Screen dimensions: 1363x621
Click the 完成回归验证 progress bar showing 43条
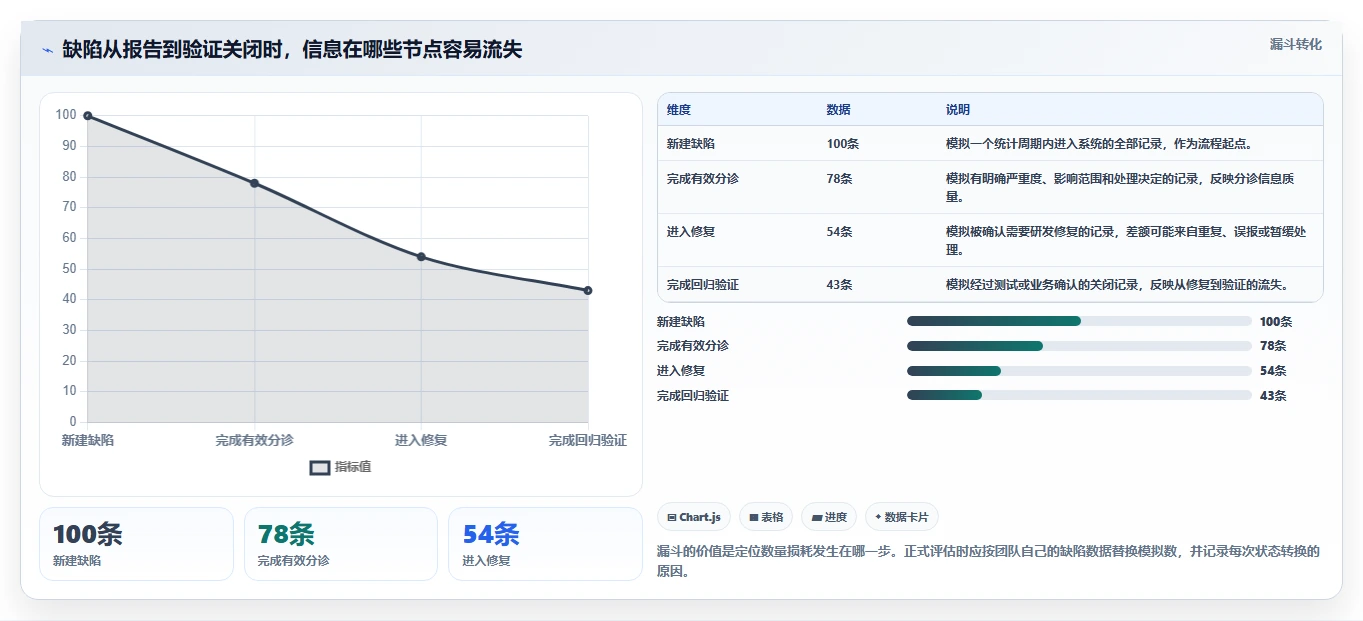1079,395
